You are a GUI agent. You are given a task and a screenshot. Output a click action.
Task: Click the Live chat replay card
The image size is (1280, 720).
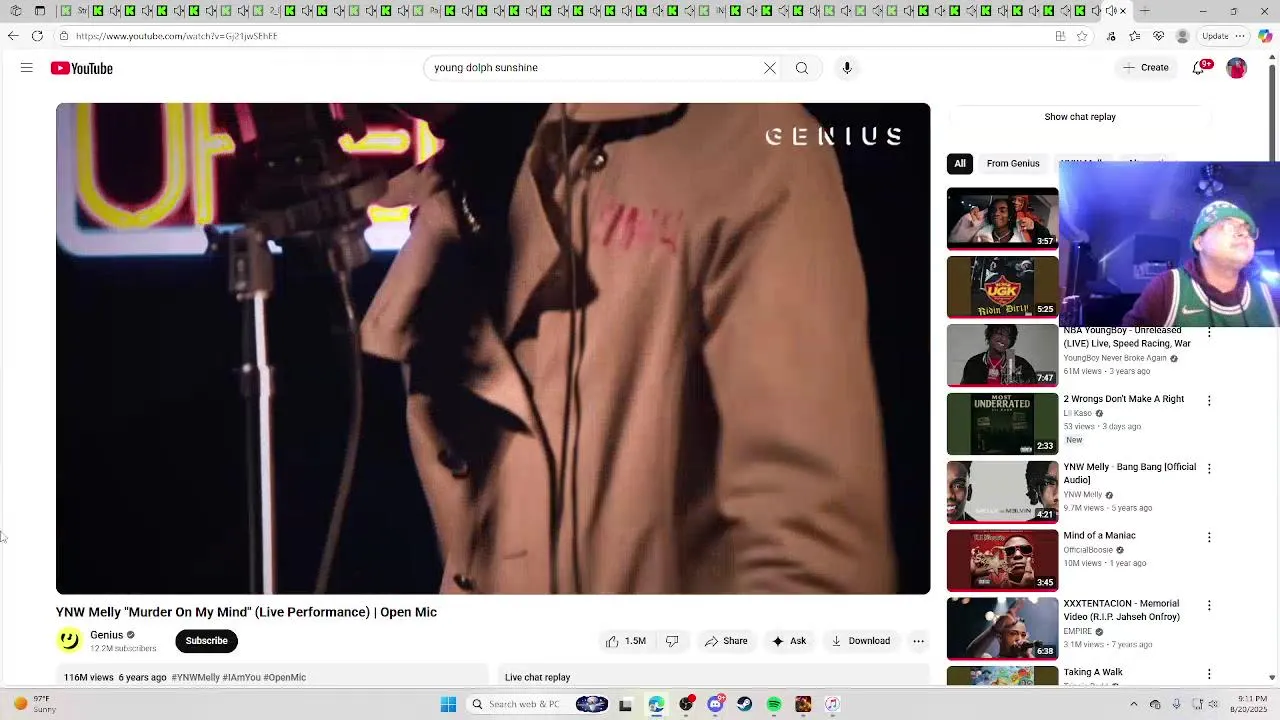715,677
